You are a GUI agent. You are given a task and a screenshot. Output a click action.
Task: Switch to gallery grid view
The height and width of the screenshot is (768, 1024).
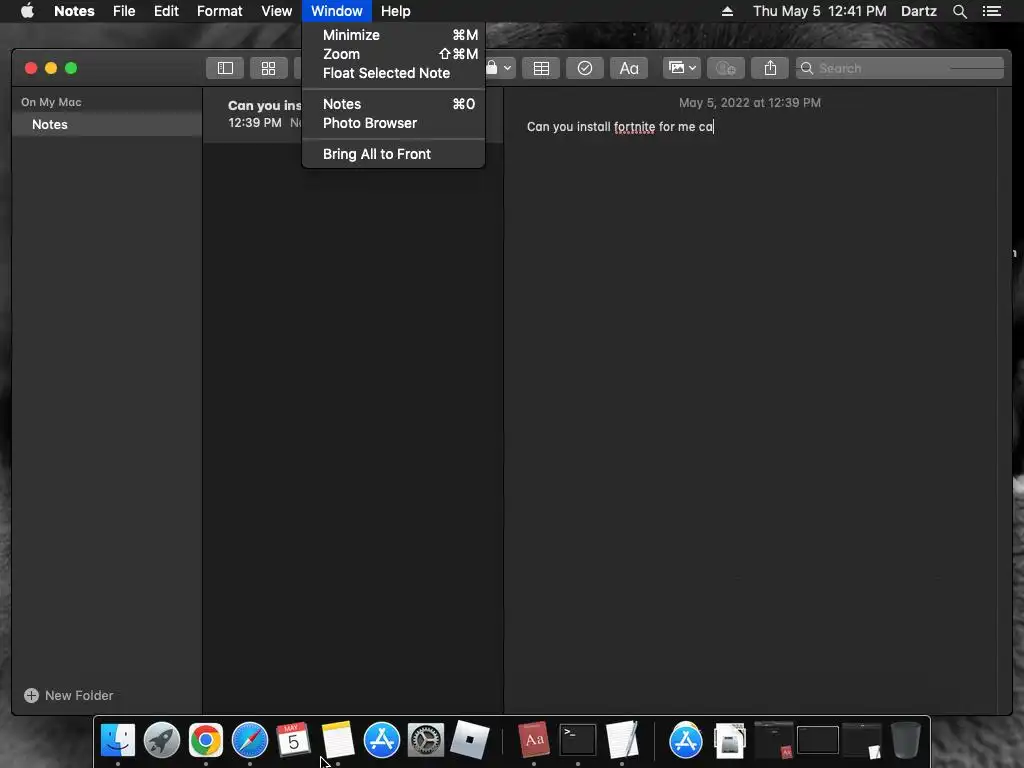tap(268, 68)
